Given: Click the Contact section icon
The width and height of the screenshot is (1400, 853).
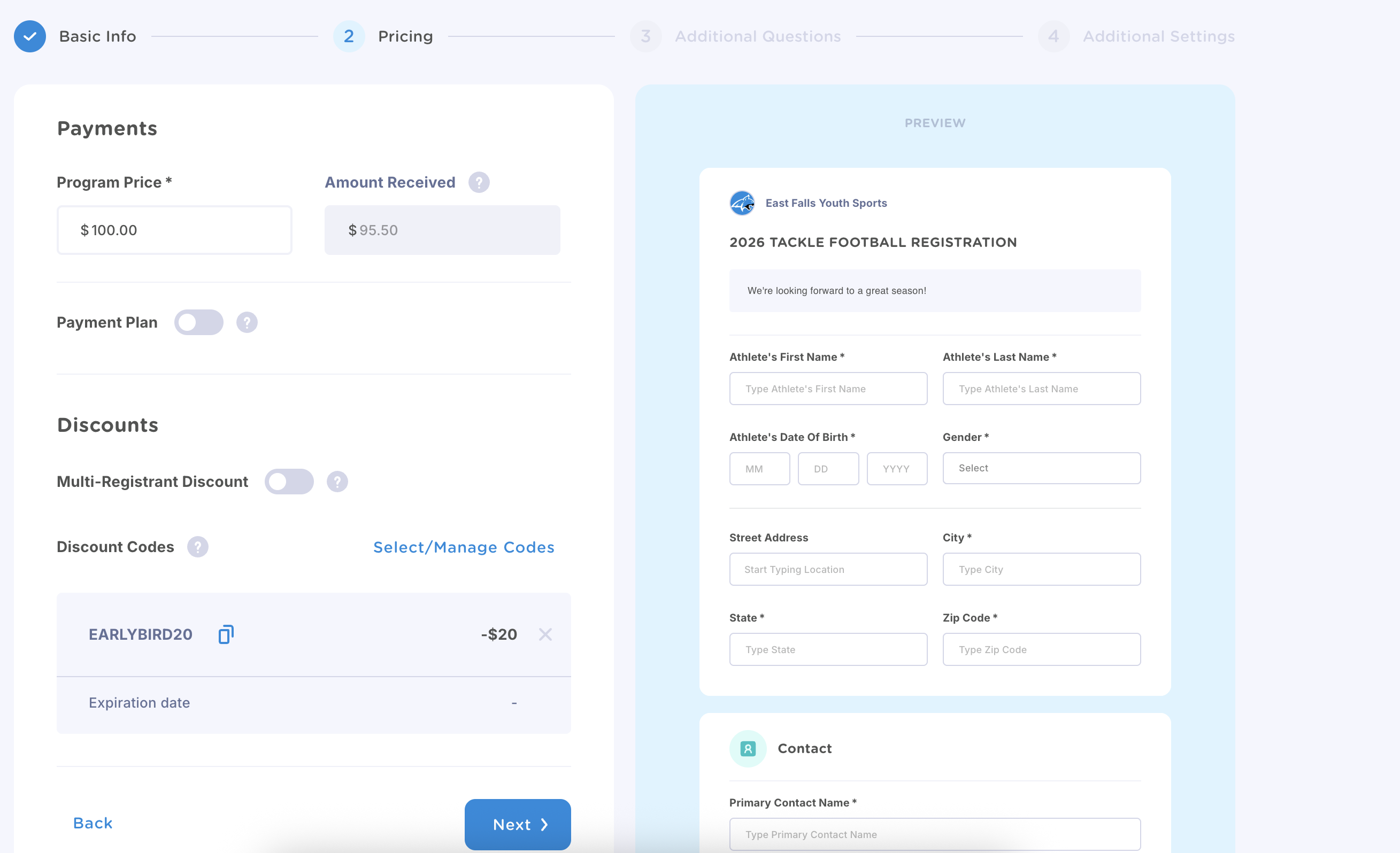Looking at the screenshot, I should 747,748.
